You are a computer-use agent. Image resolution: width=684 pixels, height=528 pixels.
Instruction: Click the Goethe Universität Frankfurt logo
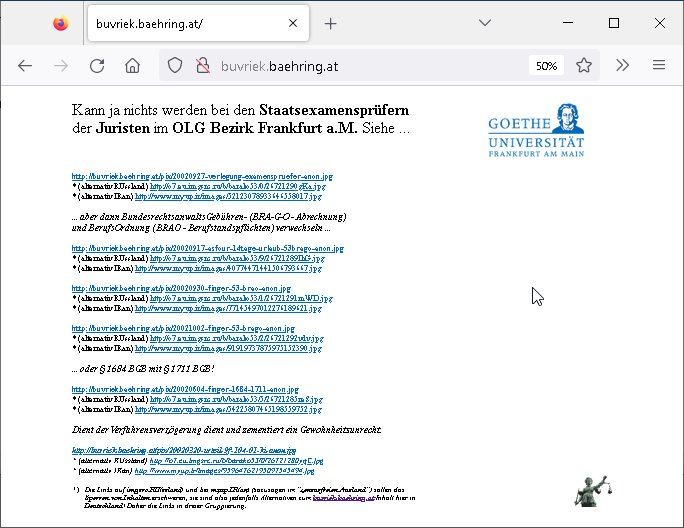coord(537,132)
